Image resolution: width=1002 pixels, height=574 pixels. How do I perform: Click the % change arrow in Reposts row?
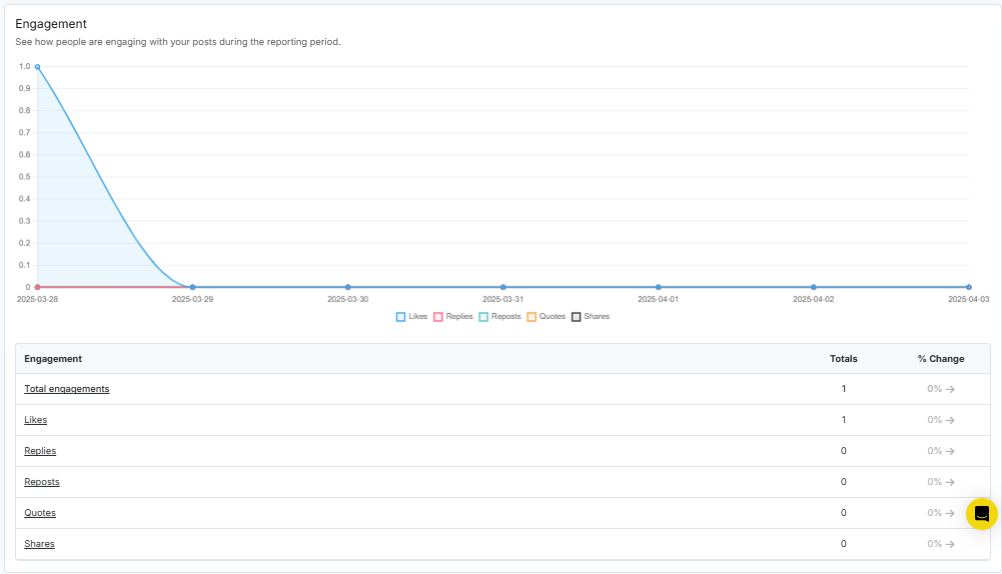[x=950, y=482]
